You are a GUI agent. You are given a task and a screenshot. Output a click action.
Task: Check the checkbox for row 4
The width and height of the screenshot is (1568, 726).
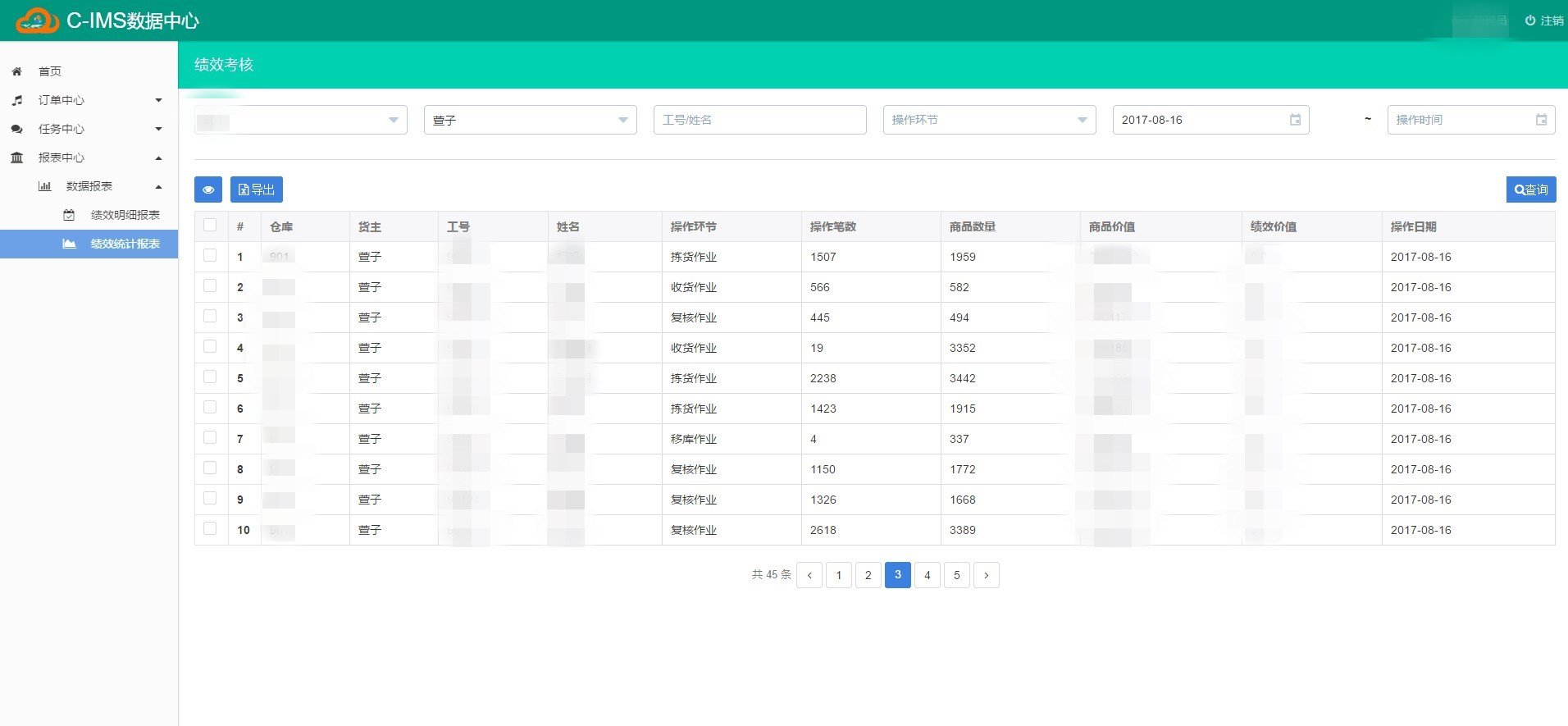click(x=210, y=347)
